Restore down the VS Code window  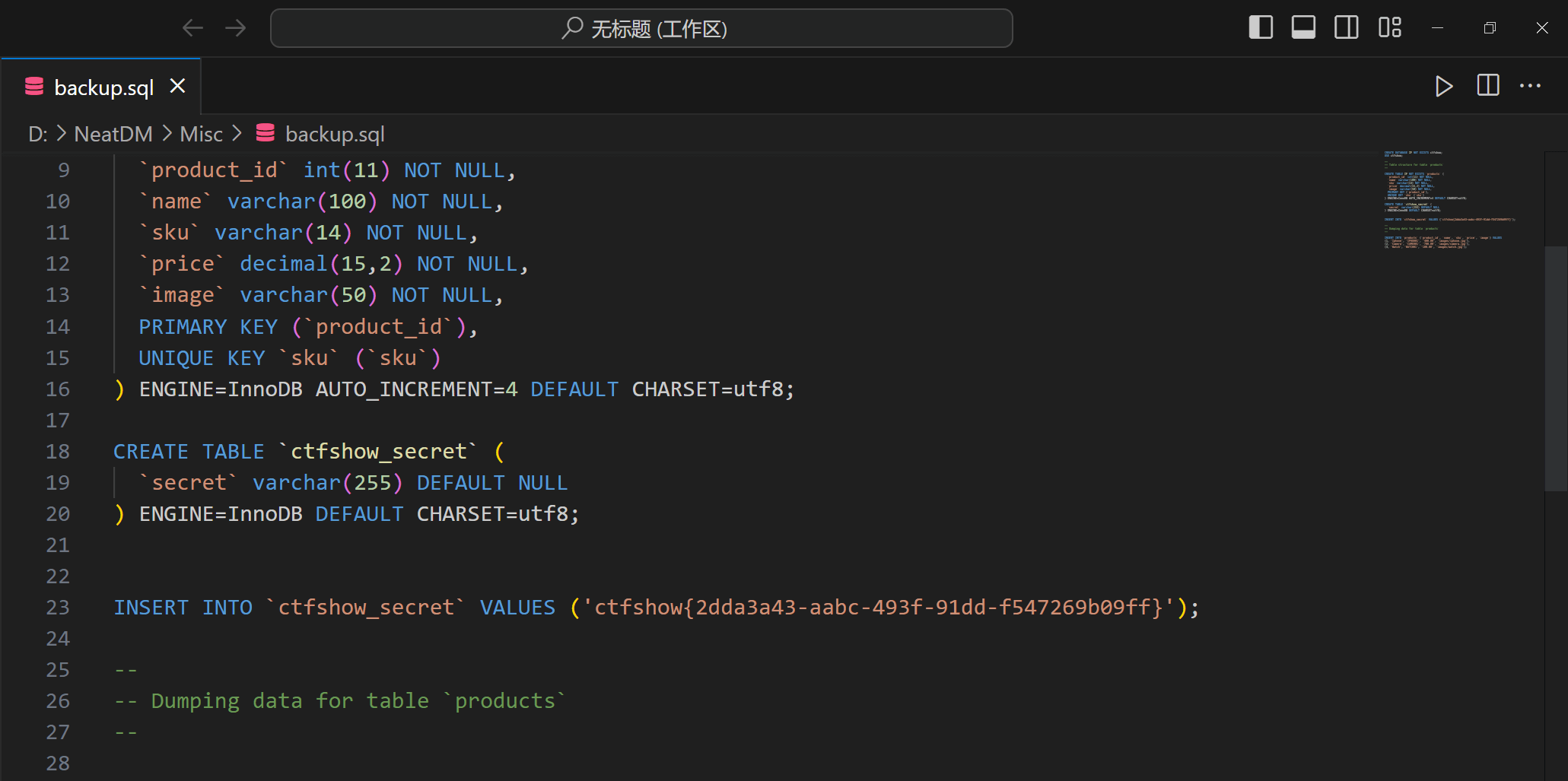click(x=1490, y=28)
